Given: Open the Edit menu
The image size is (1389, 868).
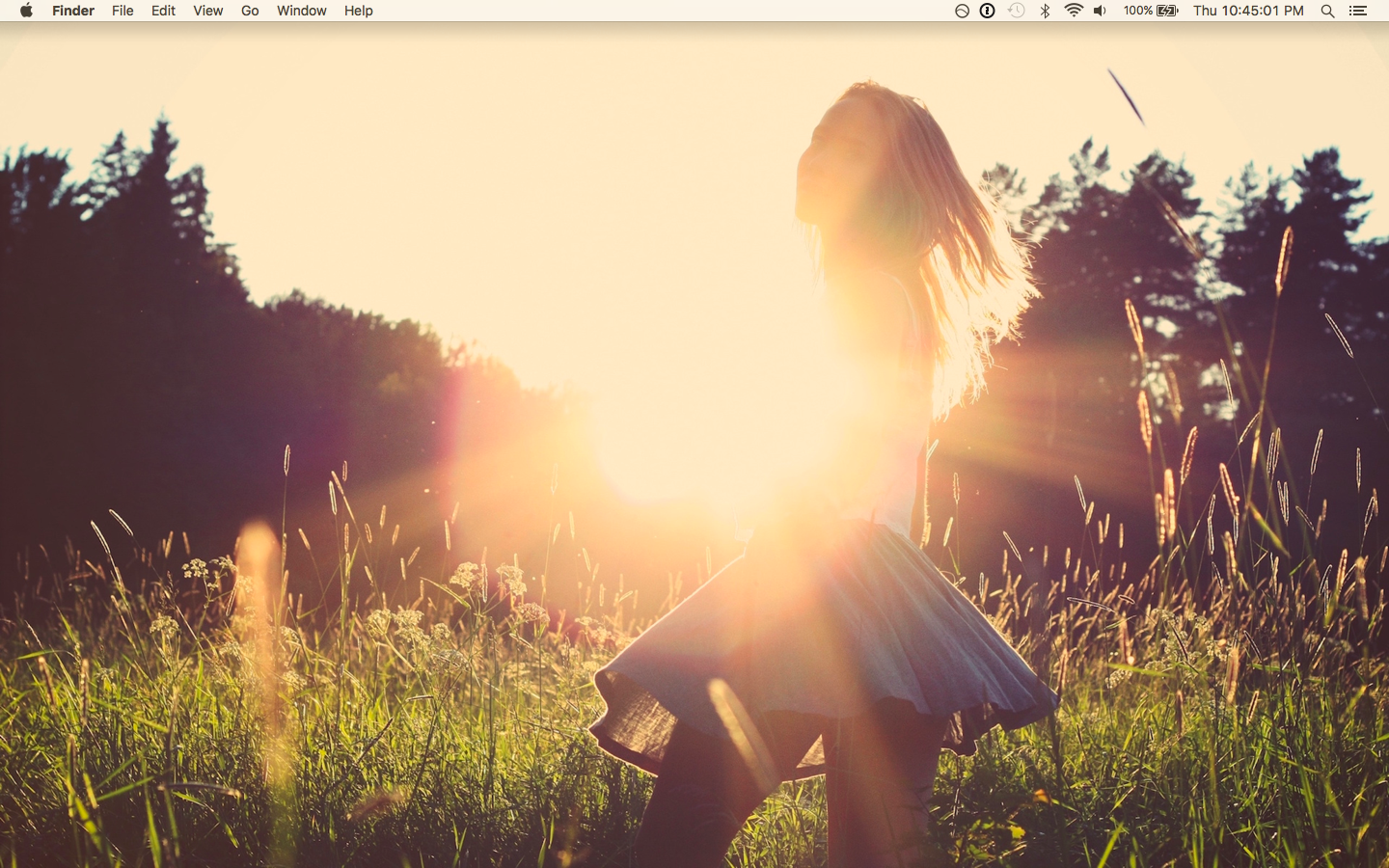Looking at the screenshot, I should click(163, 11).
